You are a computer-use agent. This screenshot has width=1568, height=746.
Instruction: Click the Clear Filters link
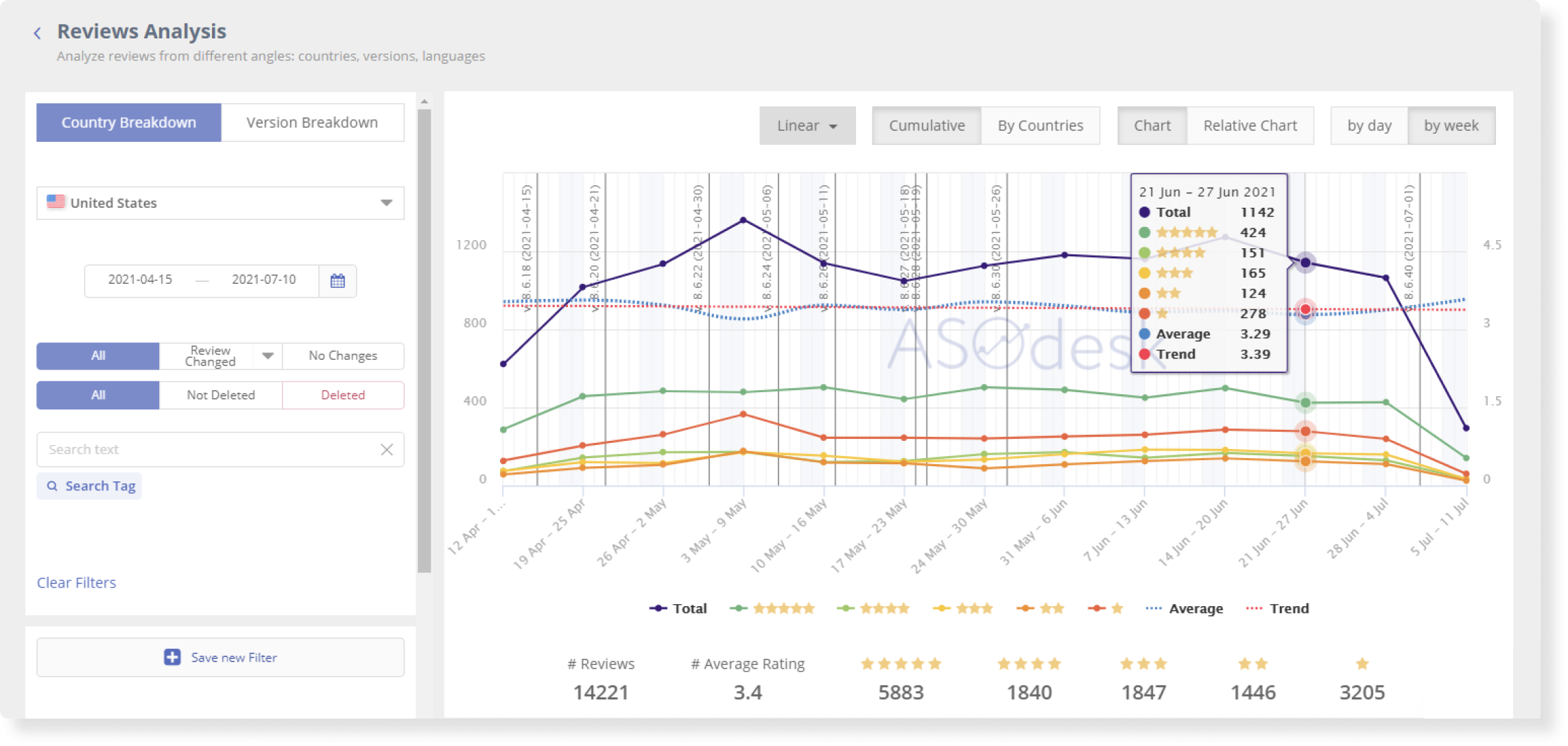pos(76,582)
